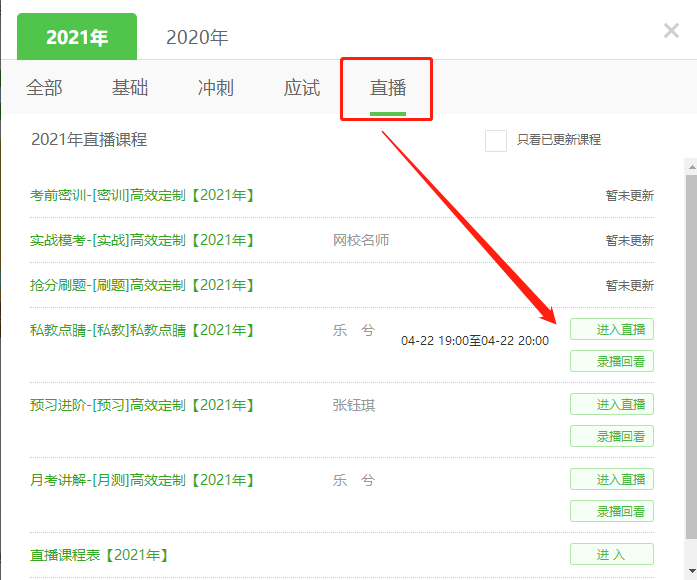Close the course dialog with X icon

[671, 31]
